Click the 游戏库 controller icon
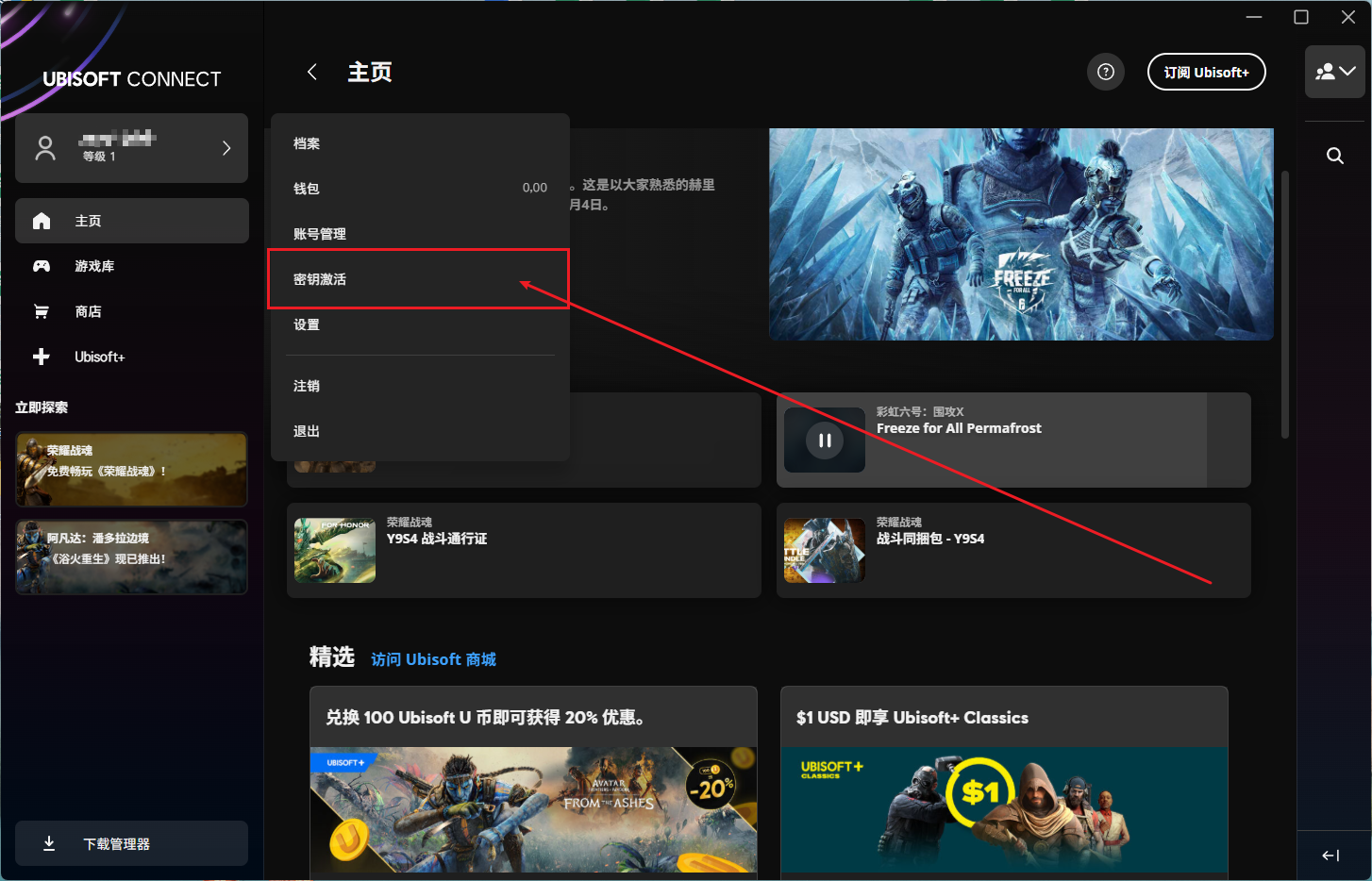Image resolution: width=1372 pixels, height=881 pixels. click(x=42, y=266)
